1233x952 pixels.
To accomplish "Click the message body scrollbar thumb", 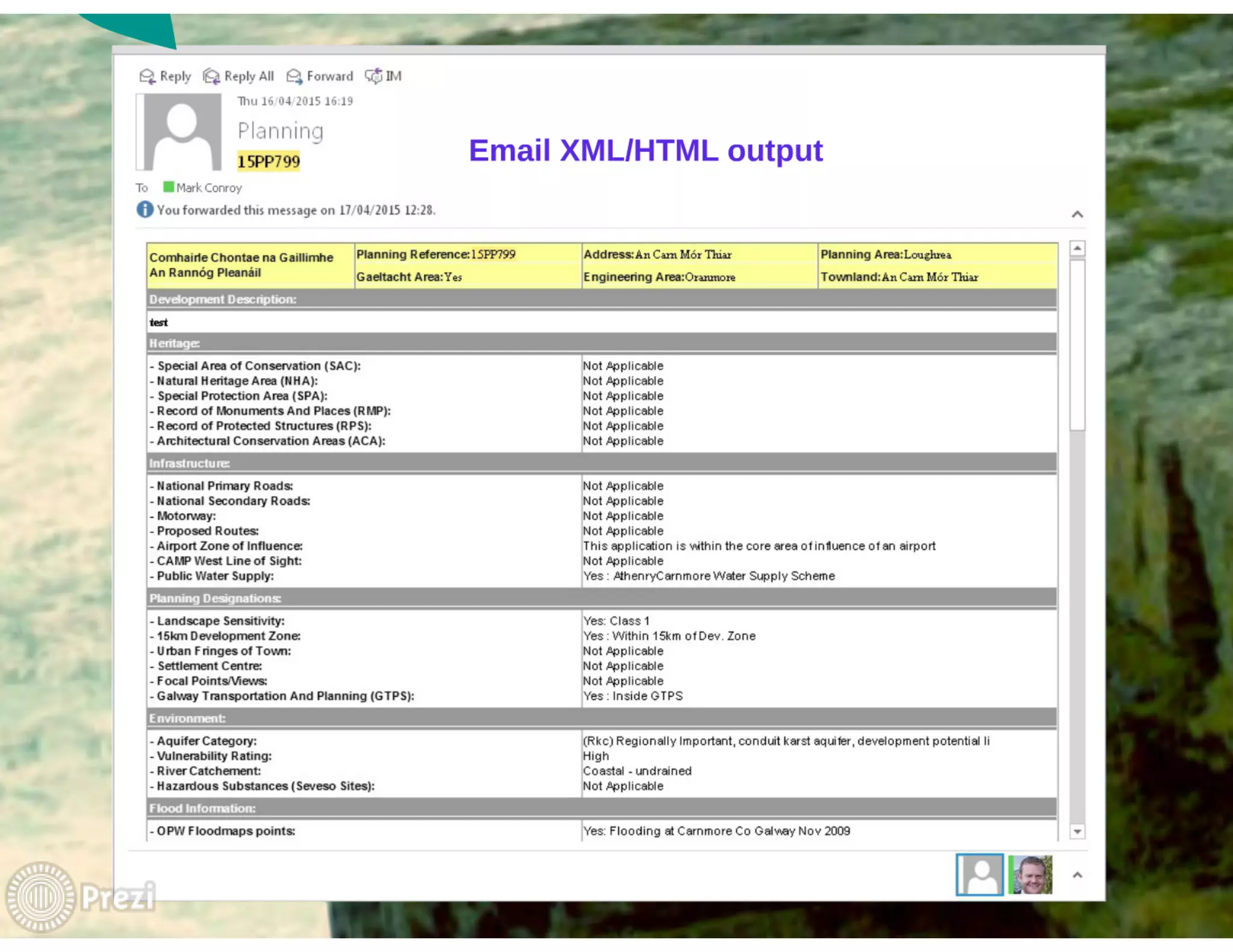I will pyautogui.click(x=1077, y=345).
